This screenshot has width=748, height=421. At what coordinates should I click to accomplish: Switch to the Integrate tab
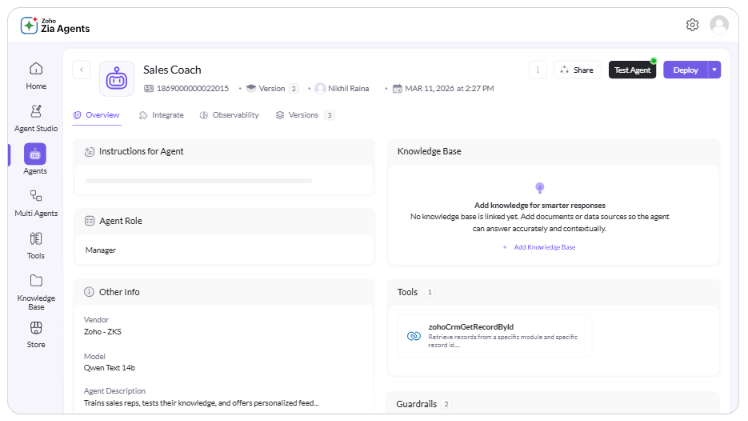click(161, 115)
